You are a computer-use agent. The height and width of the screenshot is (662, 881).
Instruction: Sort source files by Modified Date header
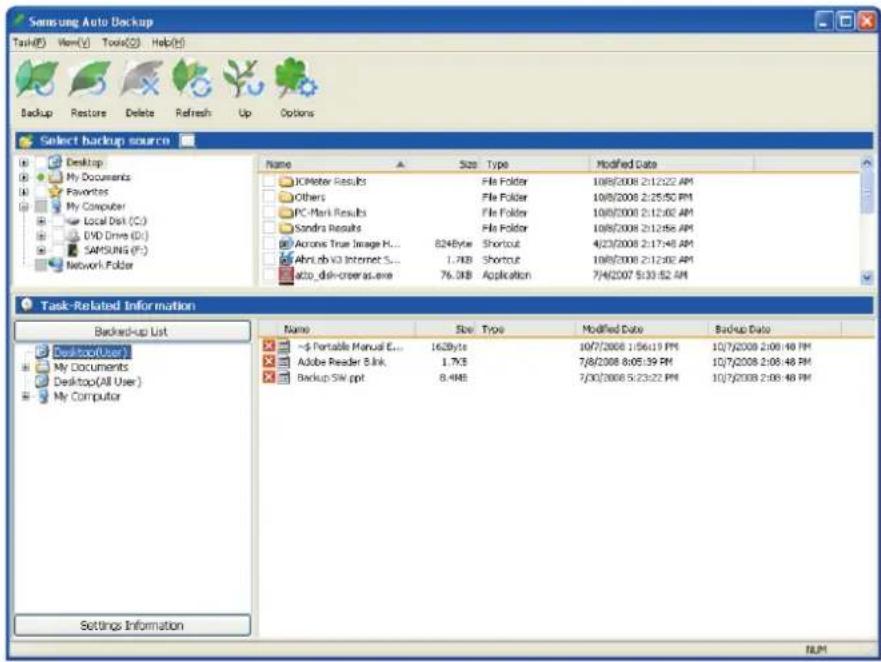(x=672, y=164)
